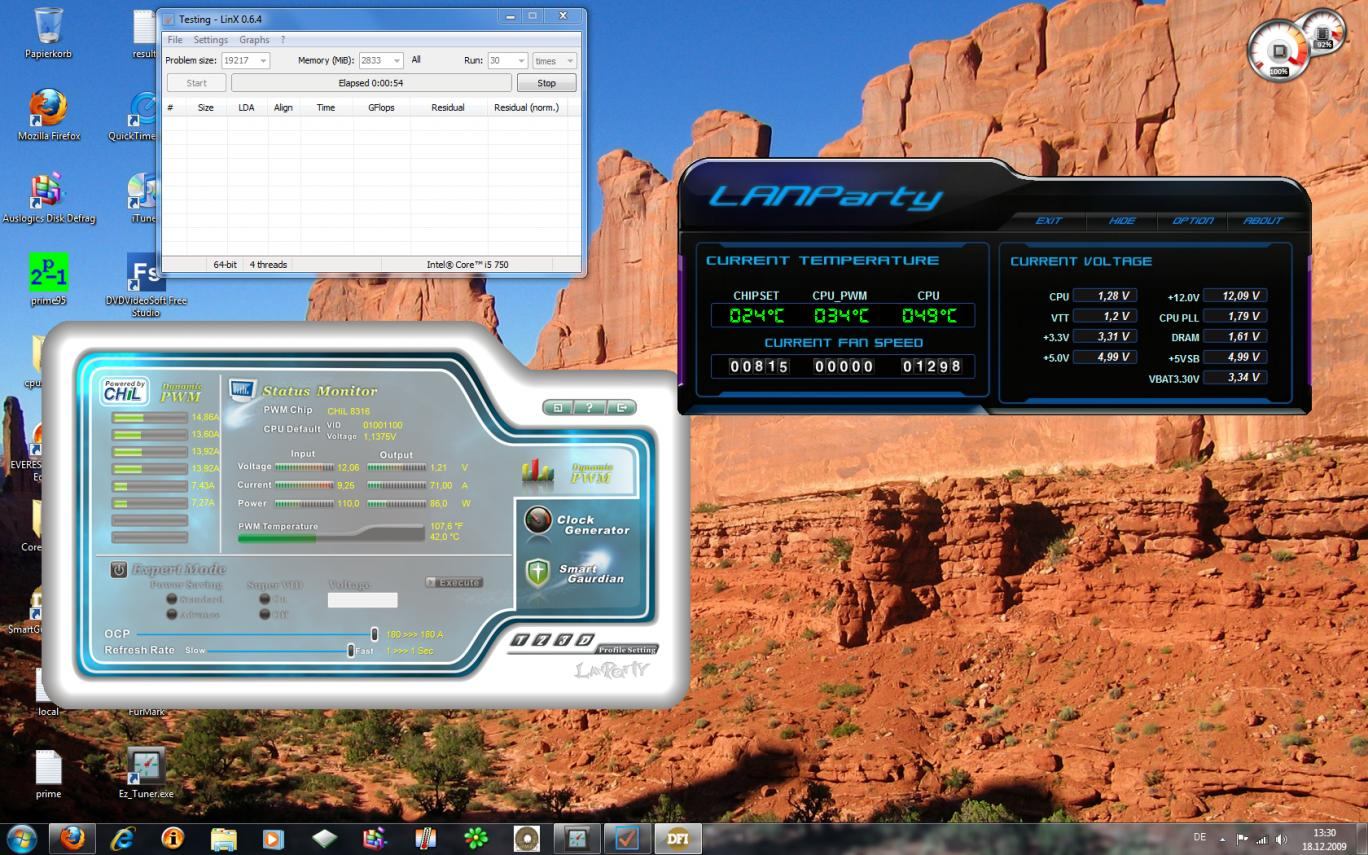
Task: Click the Windows Start orb
Action: tap(22, 838)
